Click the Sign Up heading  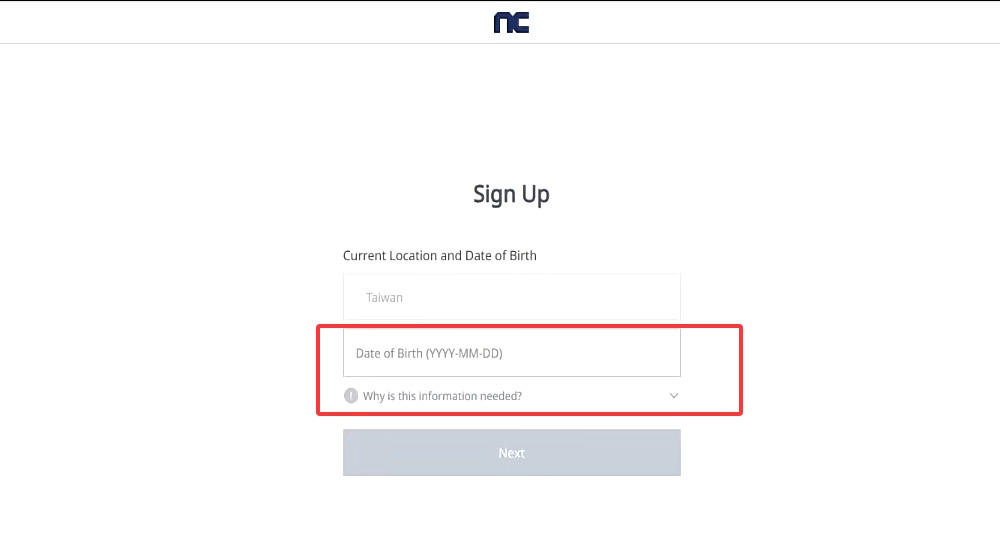coord(511,194)
